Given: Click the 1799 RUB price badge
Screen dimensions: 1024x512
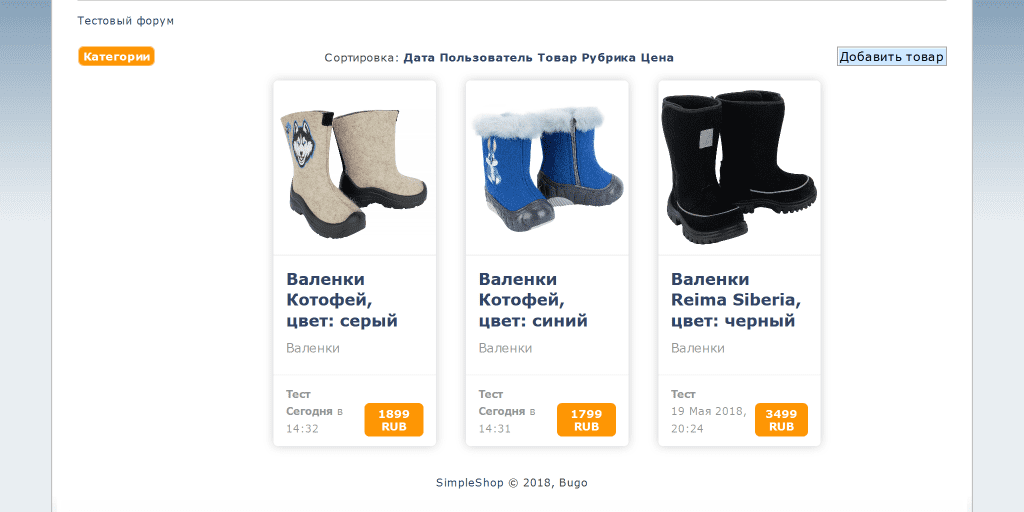Looking at the screenshot, I should tap(586, 420).
